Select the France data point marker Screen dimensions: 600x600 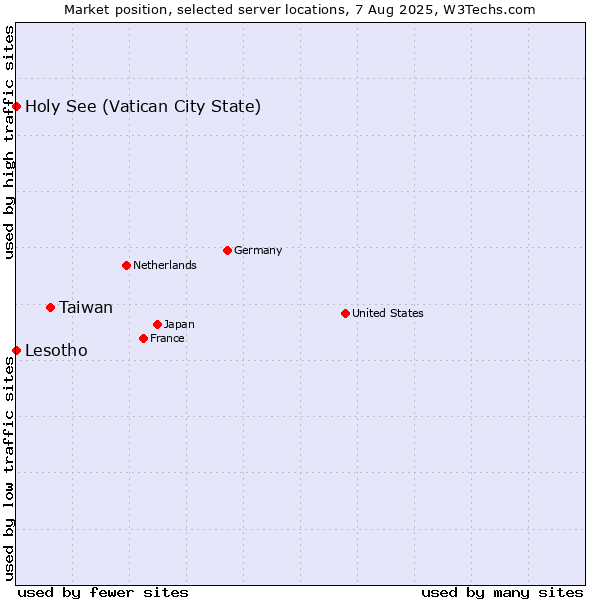pyautogui.click(x=143, y=339)
